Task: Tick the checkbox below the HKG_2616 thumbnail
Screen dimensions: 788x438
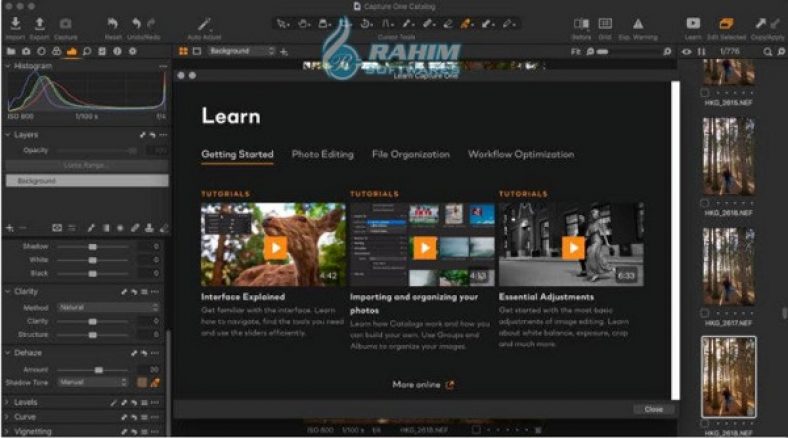Action: click(x=705, y=203)
